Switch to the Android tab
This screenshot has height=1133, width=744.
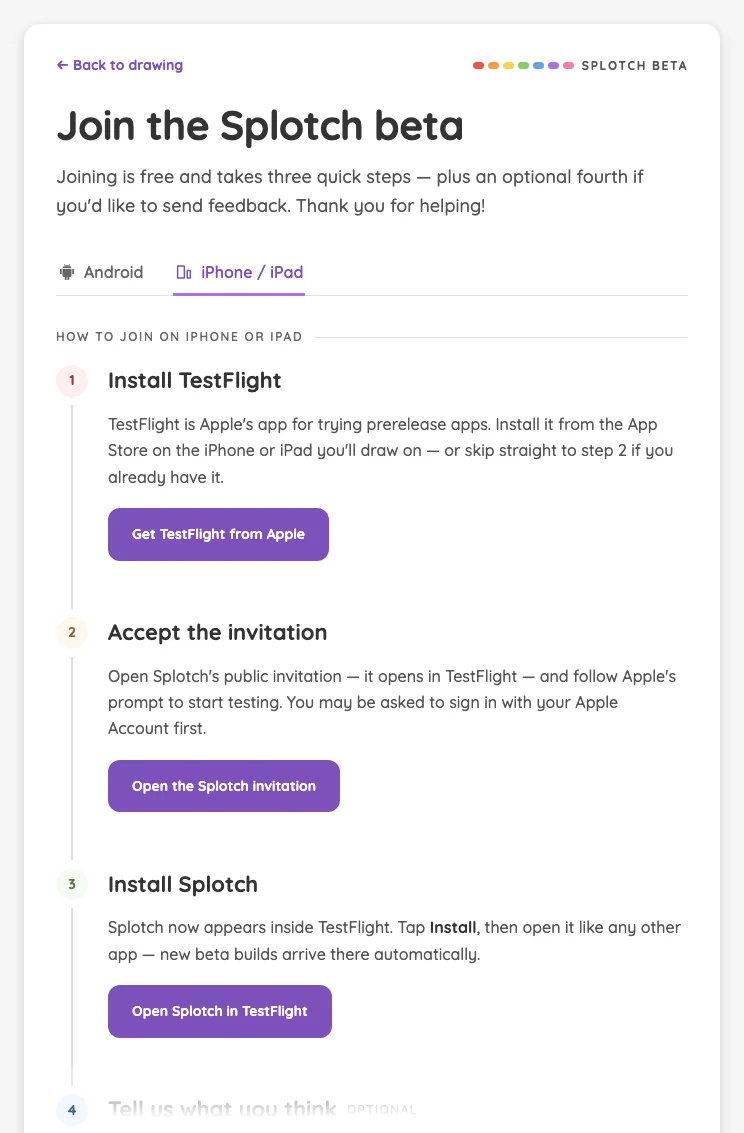[101, 272]
